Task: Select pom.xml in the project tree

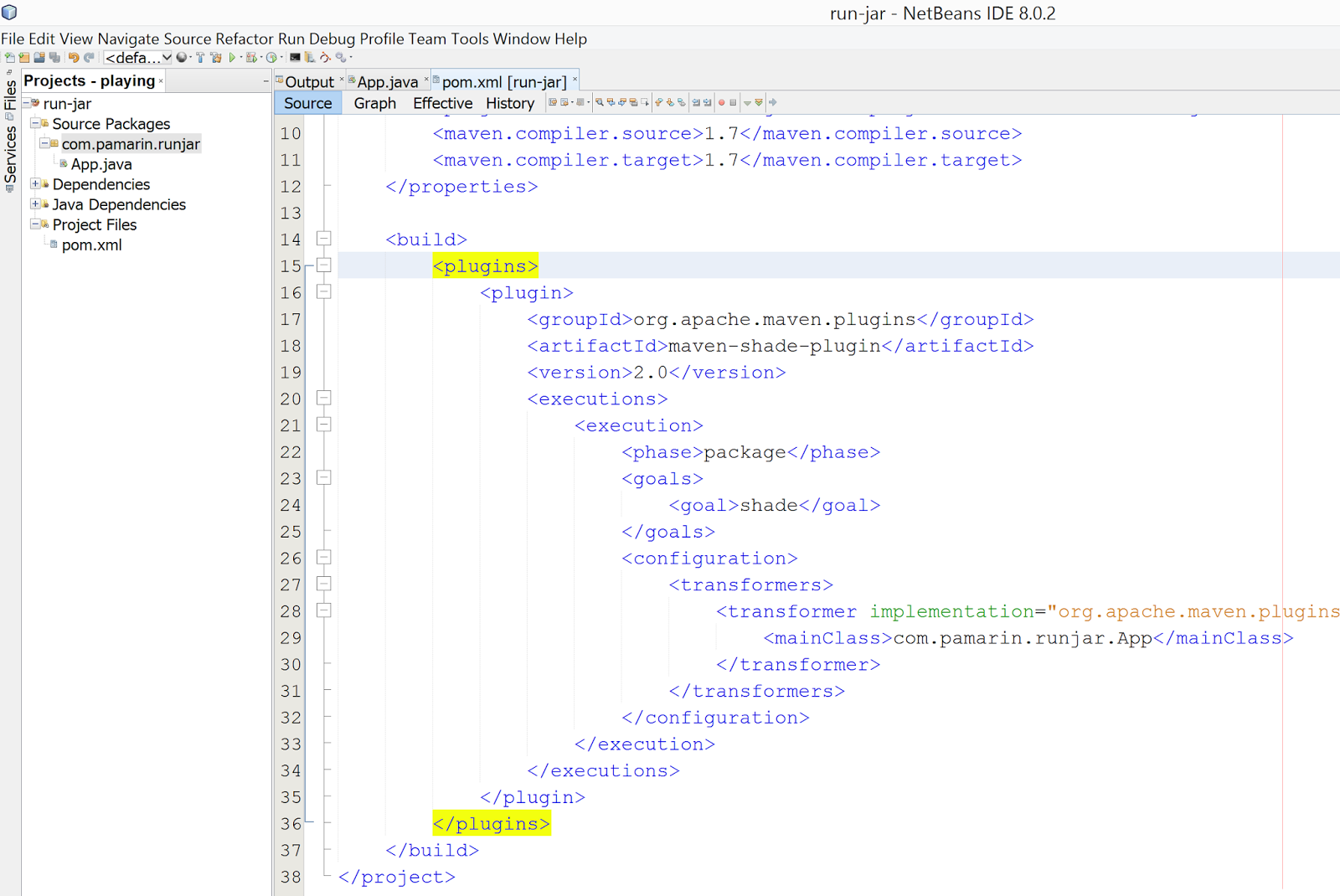Action: click(92, 245)
